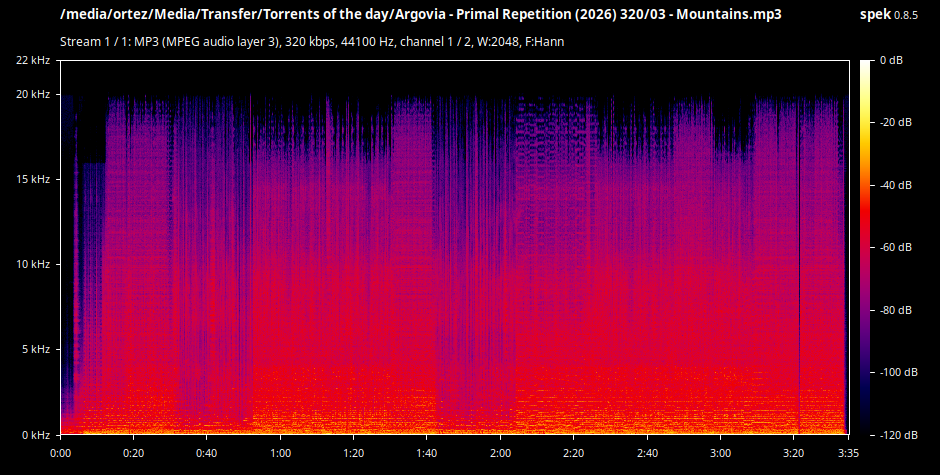This screenshot has width=940, height=475.
Task: Click the 15 kHz frequency label
Action: (32, 179)
